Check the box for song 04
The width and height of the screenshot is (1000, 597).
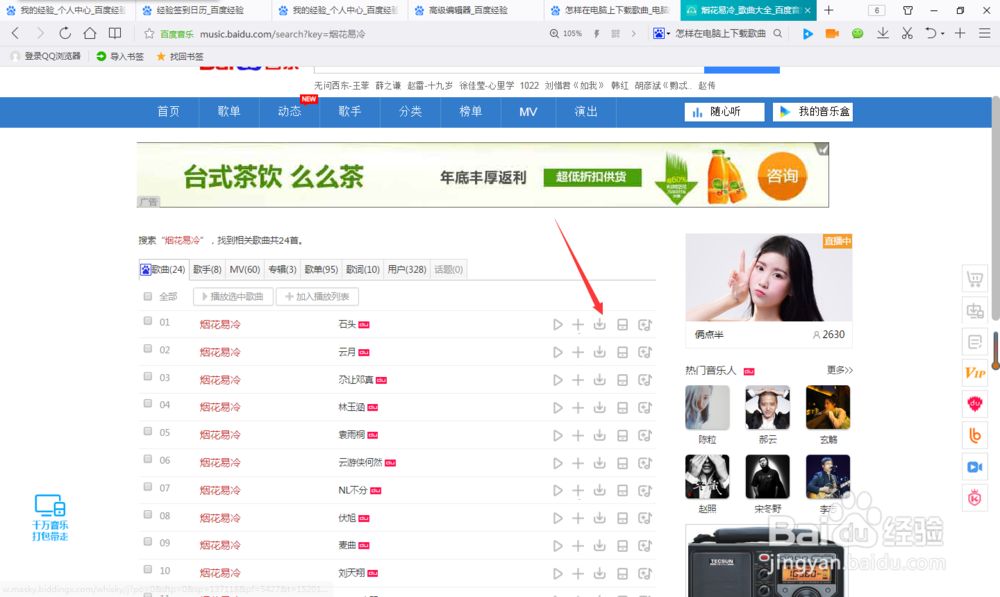click(148, 404)
